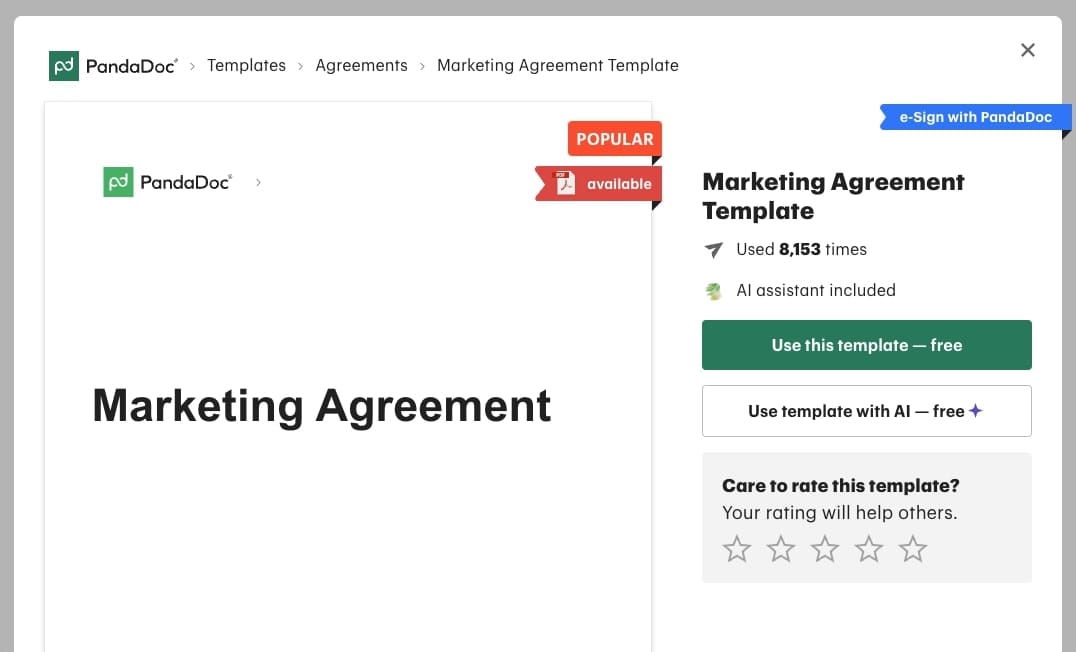Click the blue 'e-Sign with PandaDoc' ribbon
The image size is (1076, 652).
point(975,117)
